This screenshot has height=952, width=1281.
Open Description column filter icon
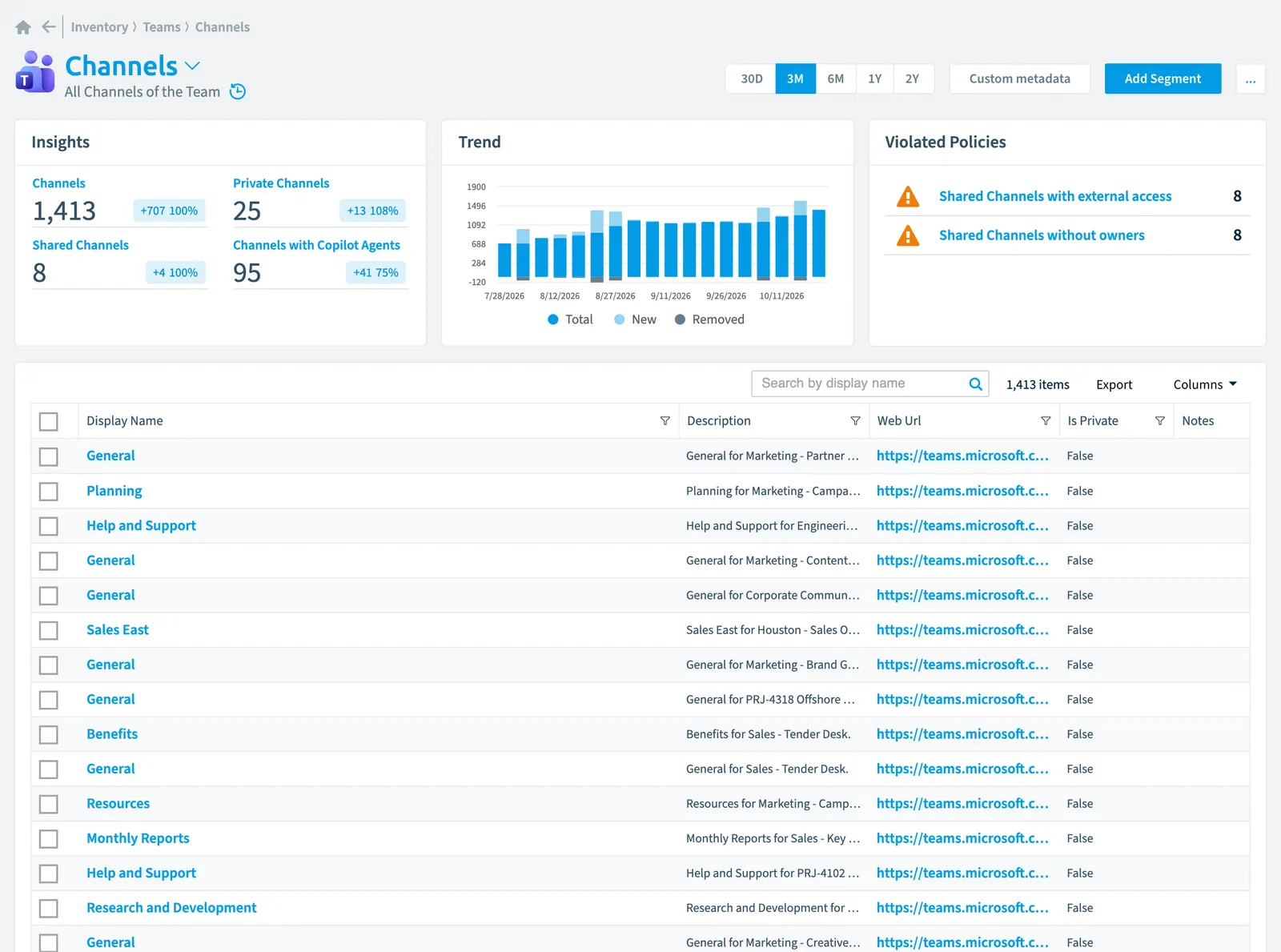[855, 421]
